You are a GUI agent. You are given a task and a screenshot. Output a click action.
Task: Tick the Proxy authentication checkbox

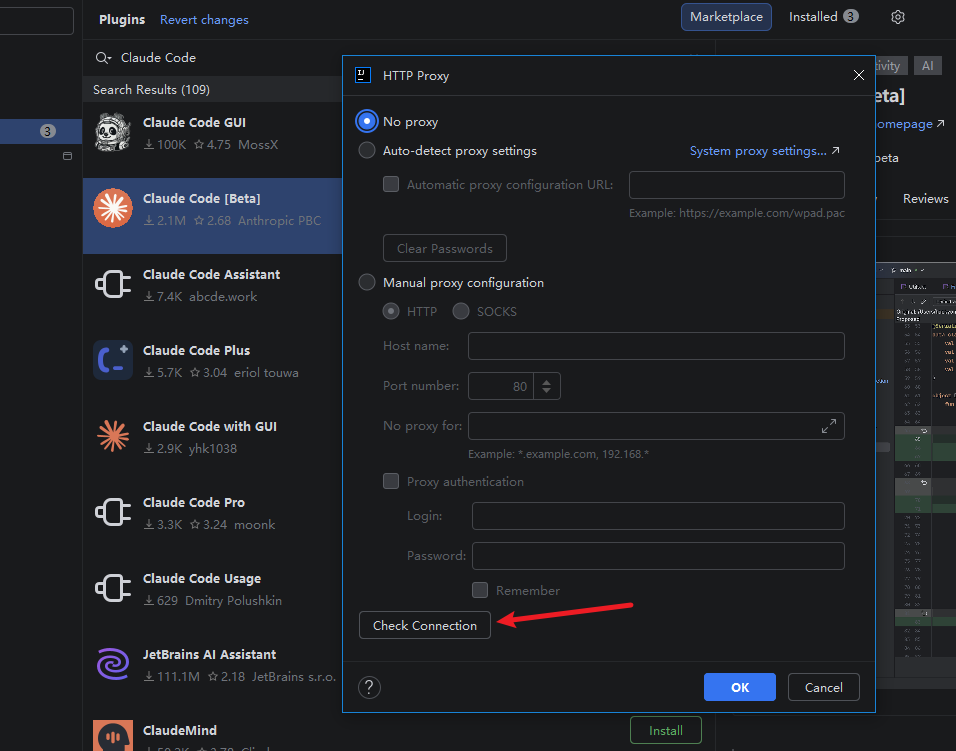point(391,481)
